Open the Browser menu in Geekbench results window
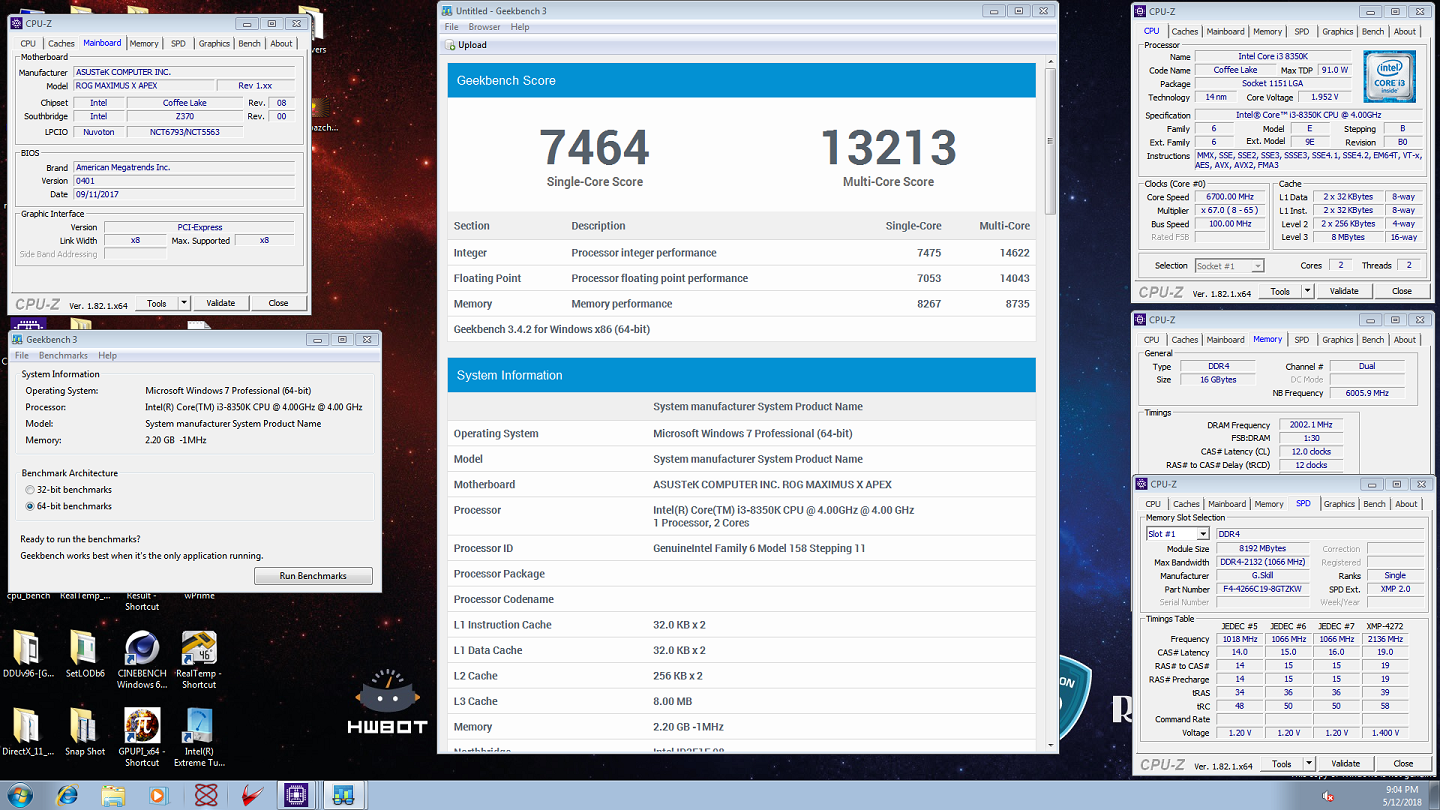 coord(484,27)
